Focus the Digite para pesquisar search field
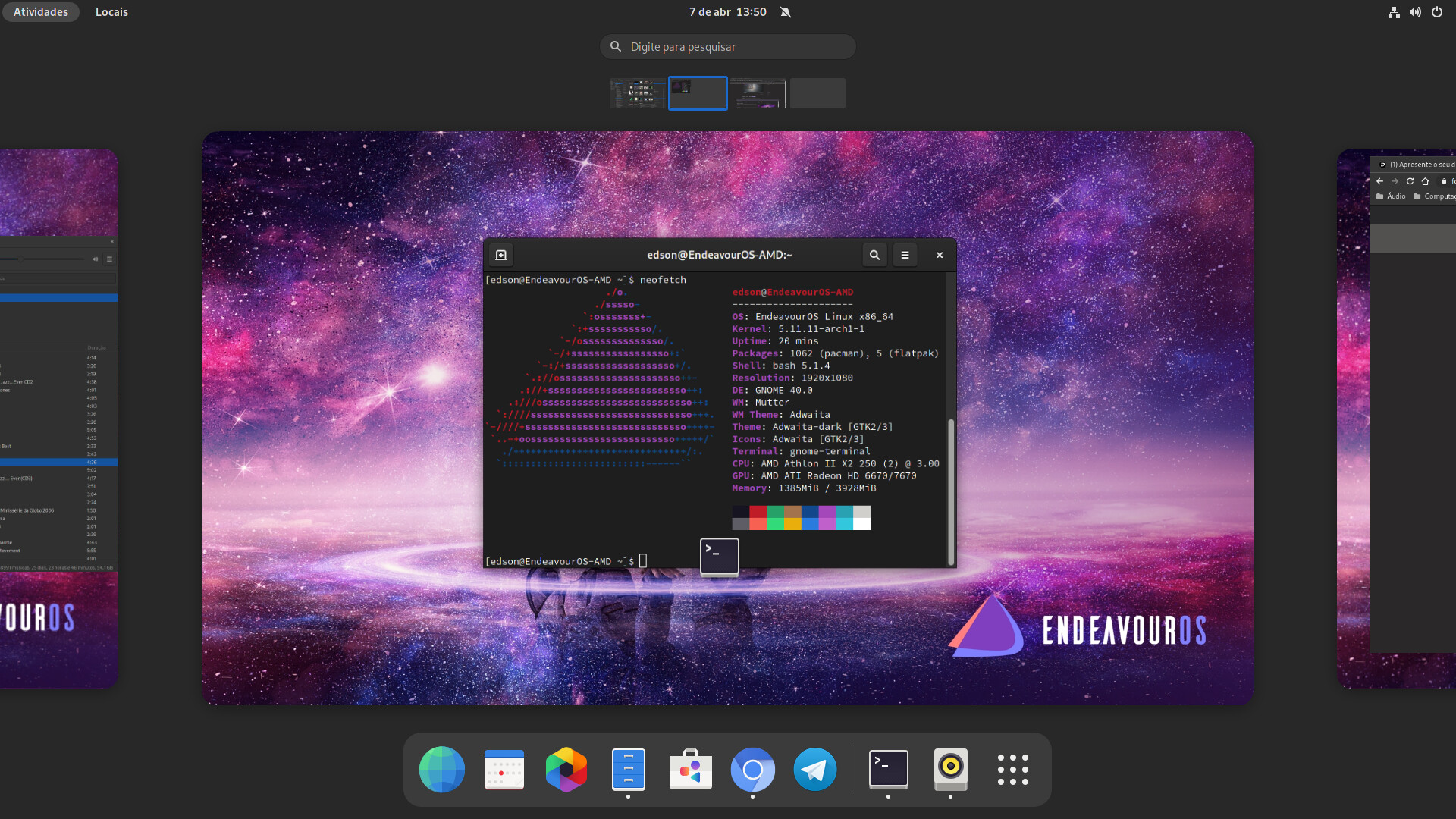1456x819 pixels. pyautogui.click(x=728, y=47)
